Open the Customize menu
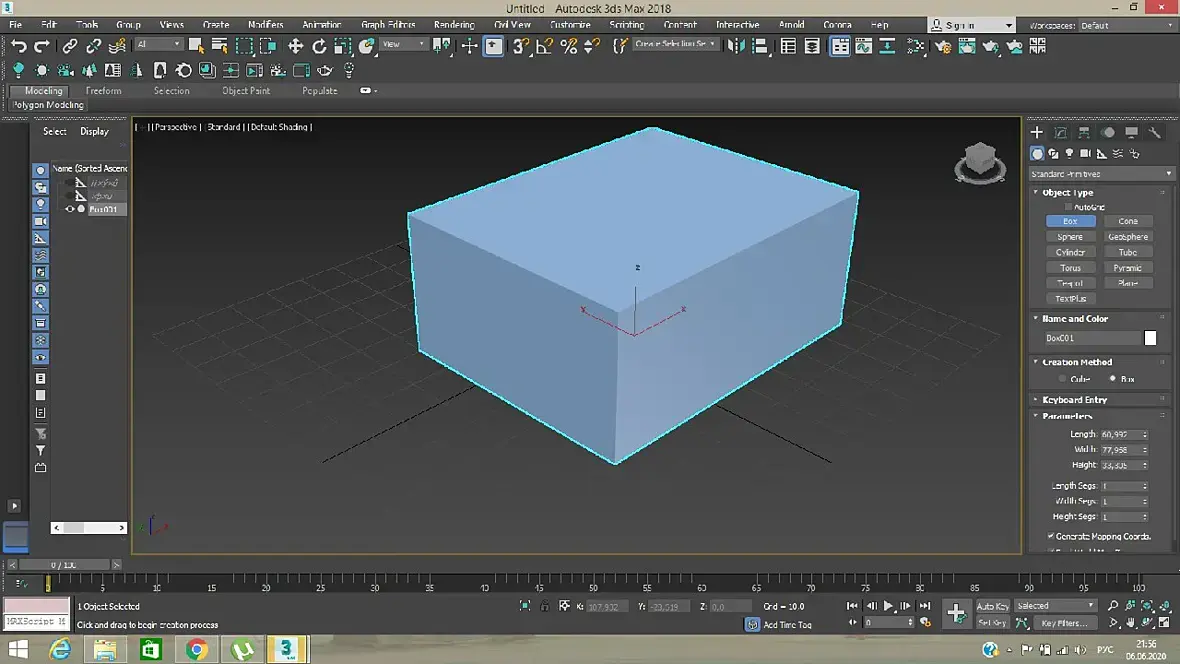The image size is (1180, 664). [570, 25]
